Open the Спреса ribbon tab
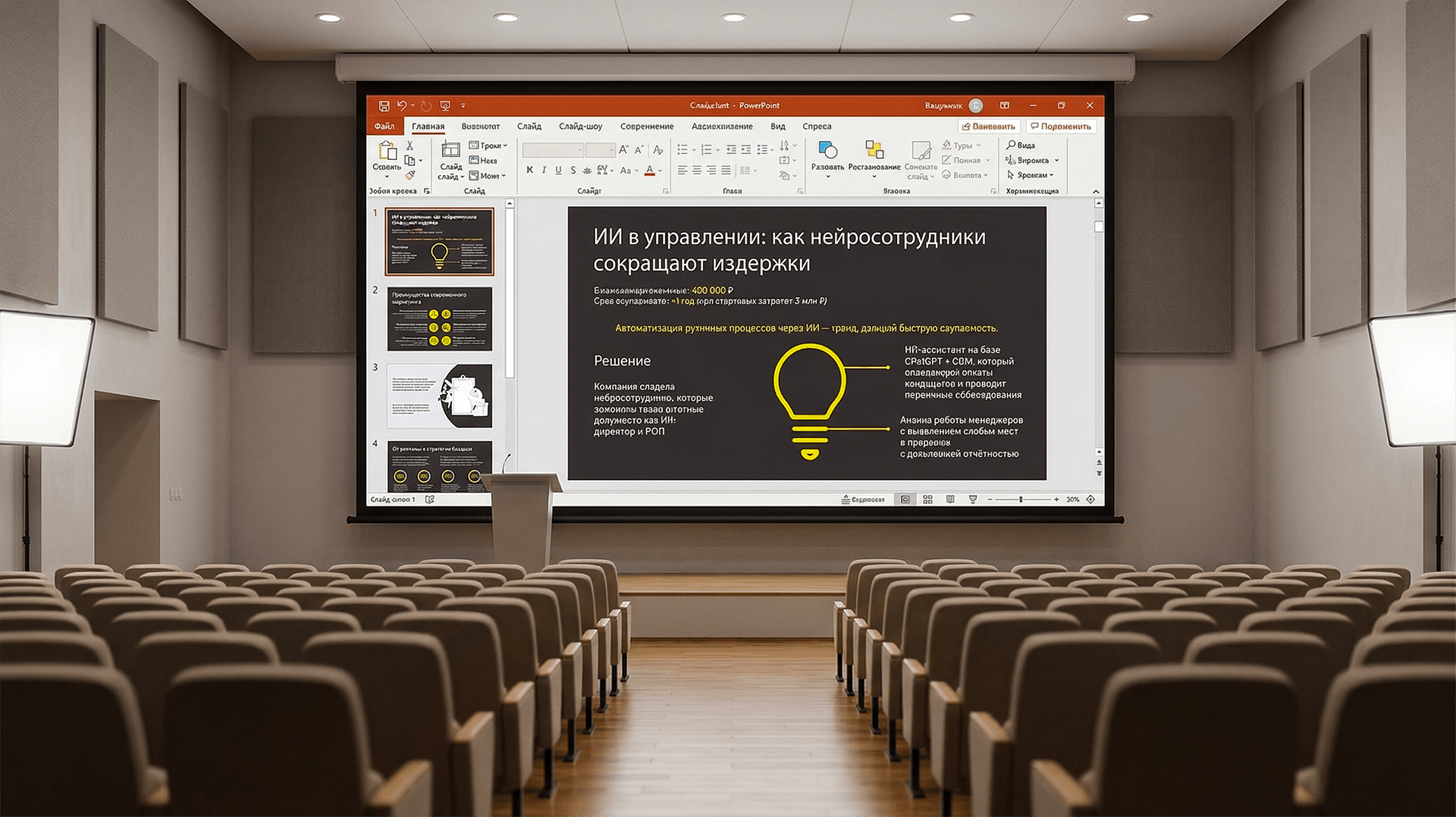Viewport: 1456px width, 817px height. pyautogui.click(x=817, y=127)
